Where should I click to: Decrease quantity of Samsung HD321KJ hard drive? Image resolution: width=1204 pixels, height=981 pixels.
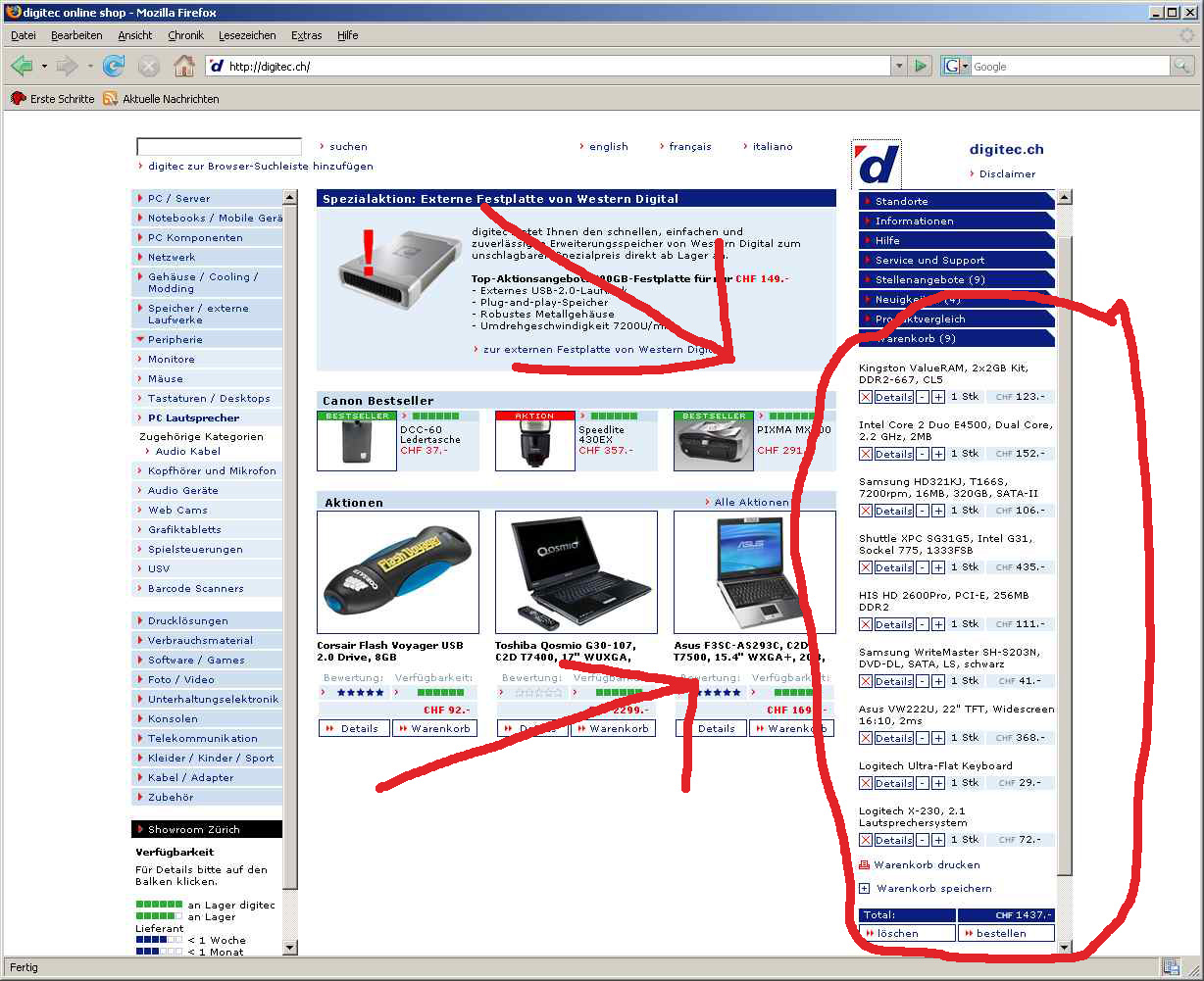[x=922, y=511]
